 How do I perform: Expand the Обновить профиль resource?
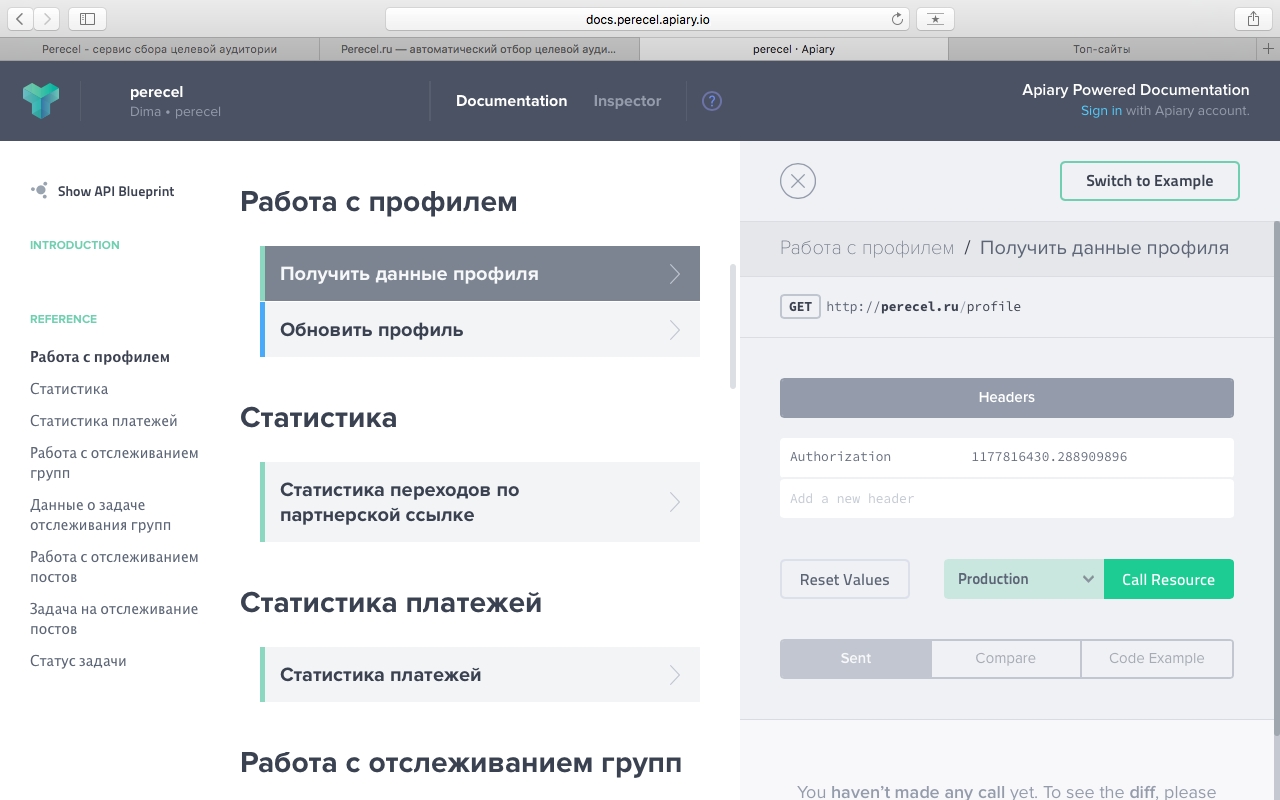[480, 330]
